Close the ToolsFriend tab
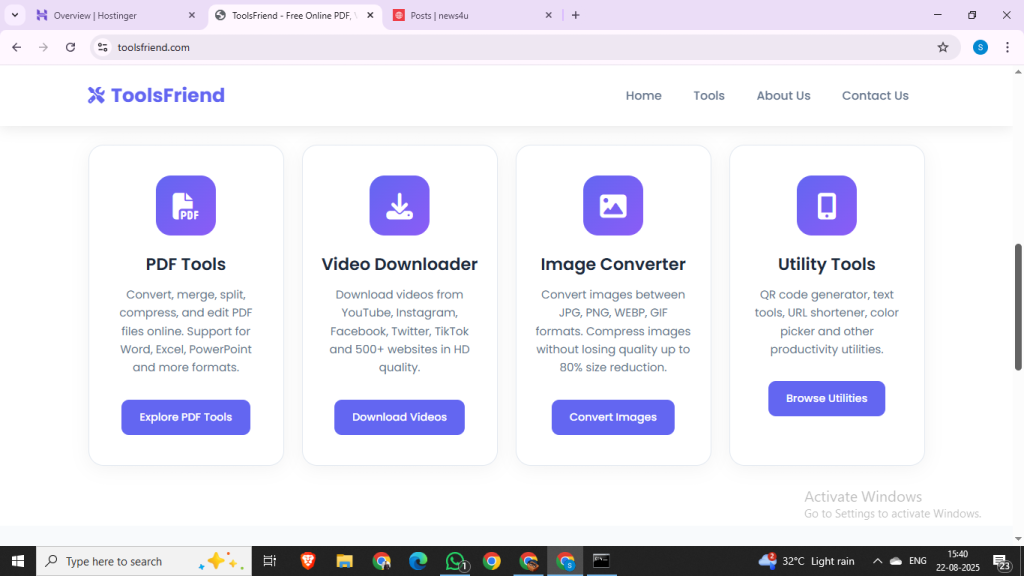Screen dimensions: 1024x576 [x=370, y=15]
